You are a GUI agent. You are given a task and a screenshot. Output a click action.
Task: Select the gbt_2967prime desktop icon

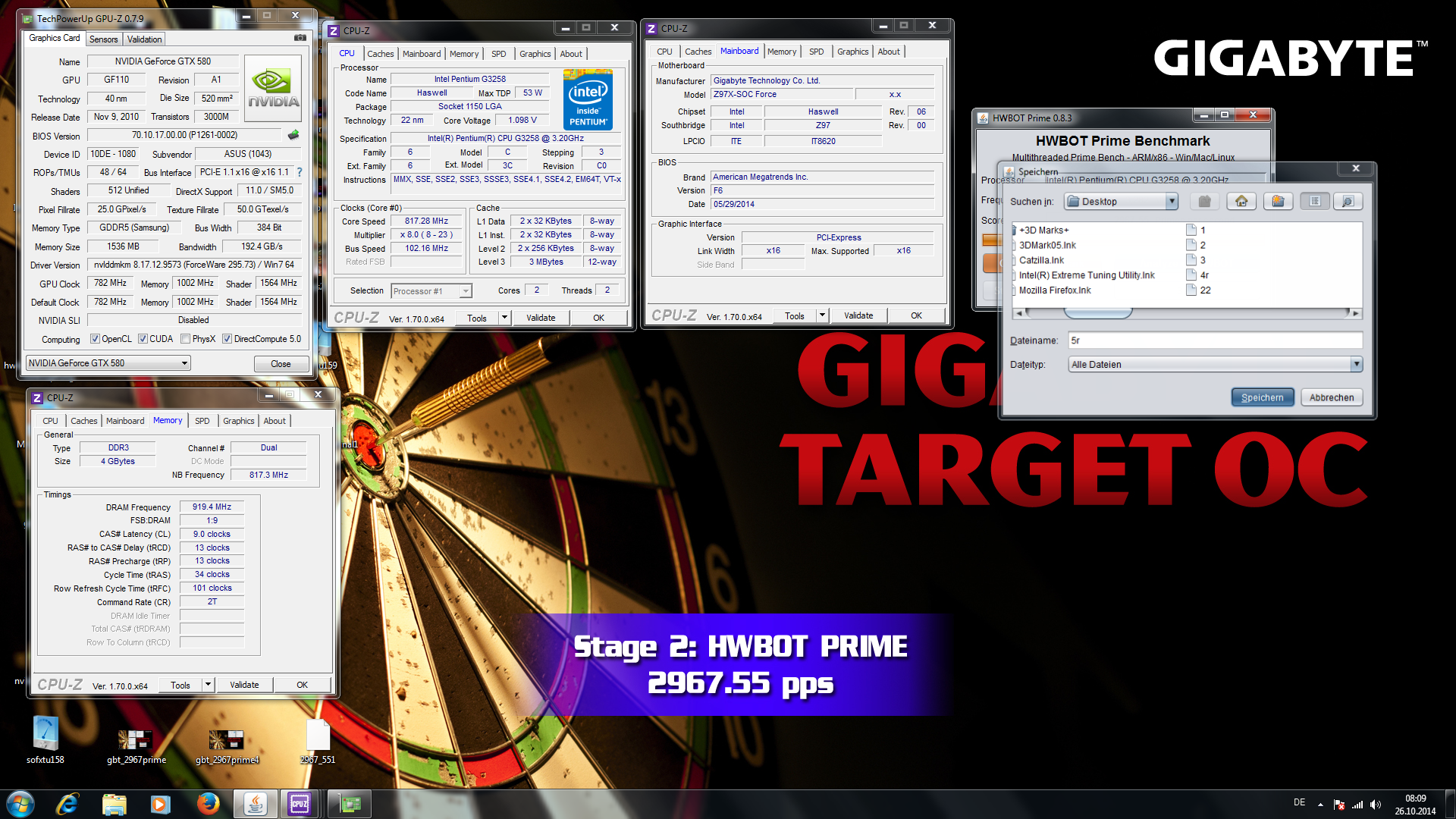point(136,746)
